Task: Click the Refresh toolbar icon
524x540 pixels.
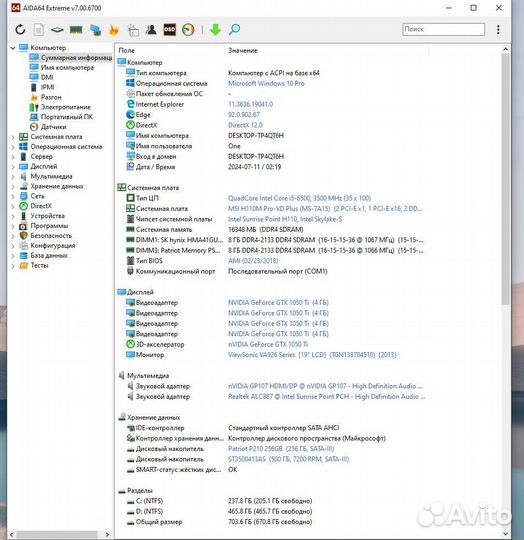Action: [x=20, y=30]
